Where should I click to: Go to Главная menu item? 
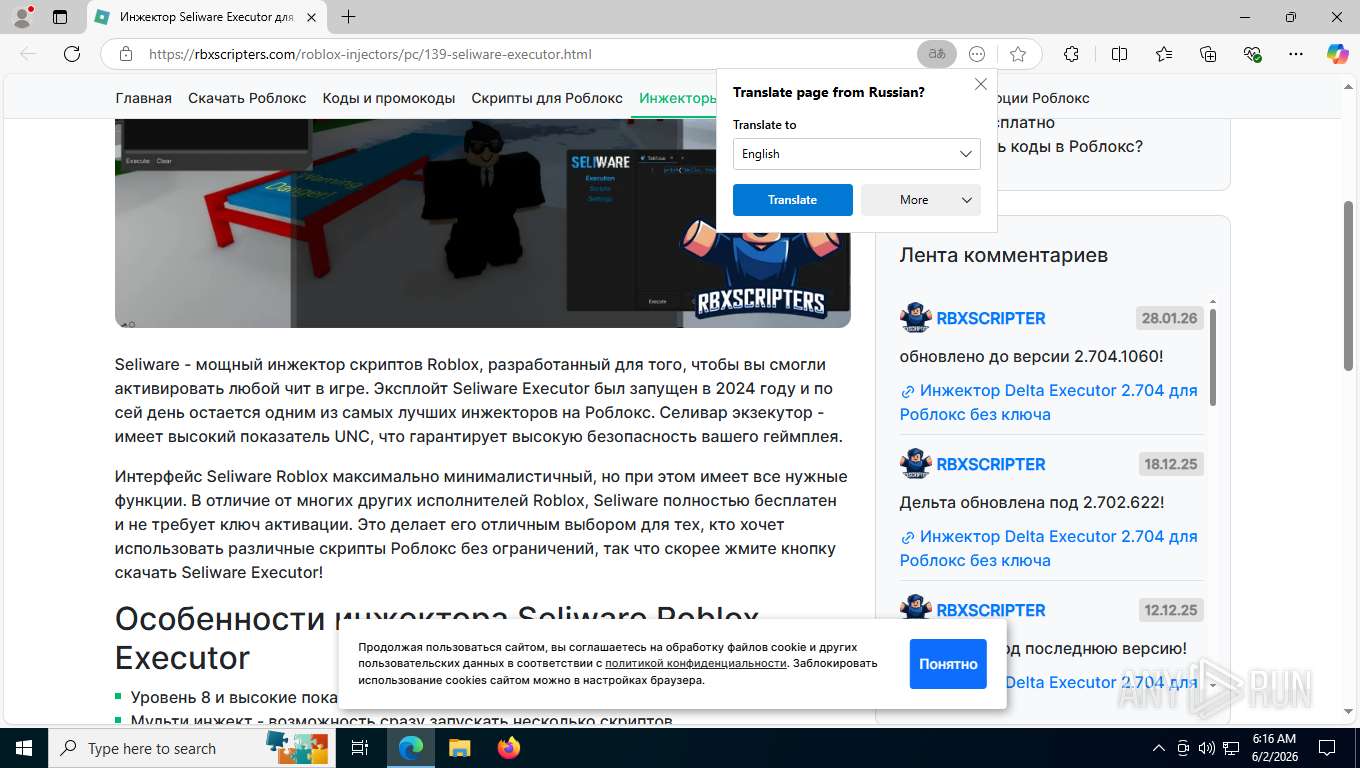point(144,98)
